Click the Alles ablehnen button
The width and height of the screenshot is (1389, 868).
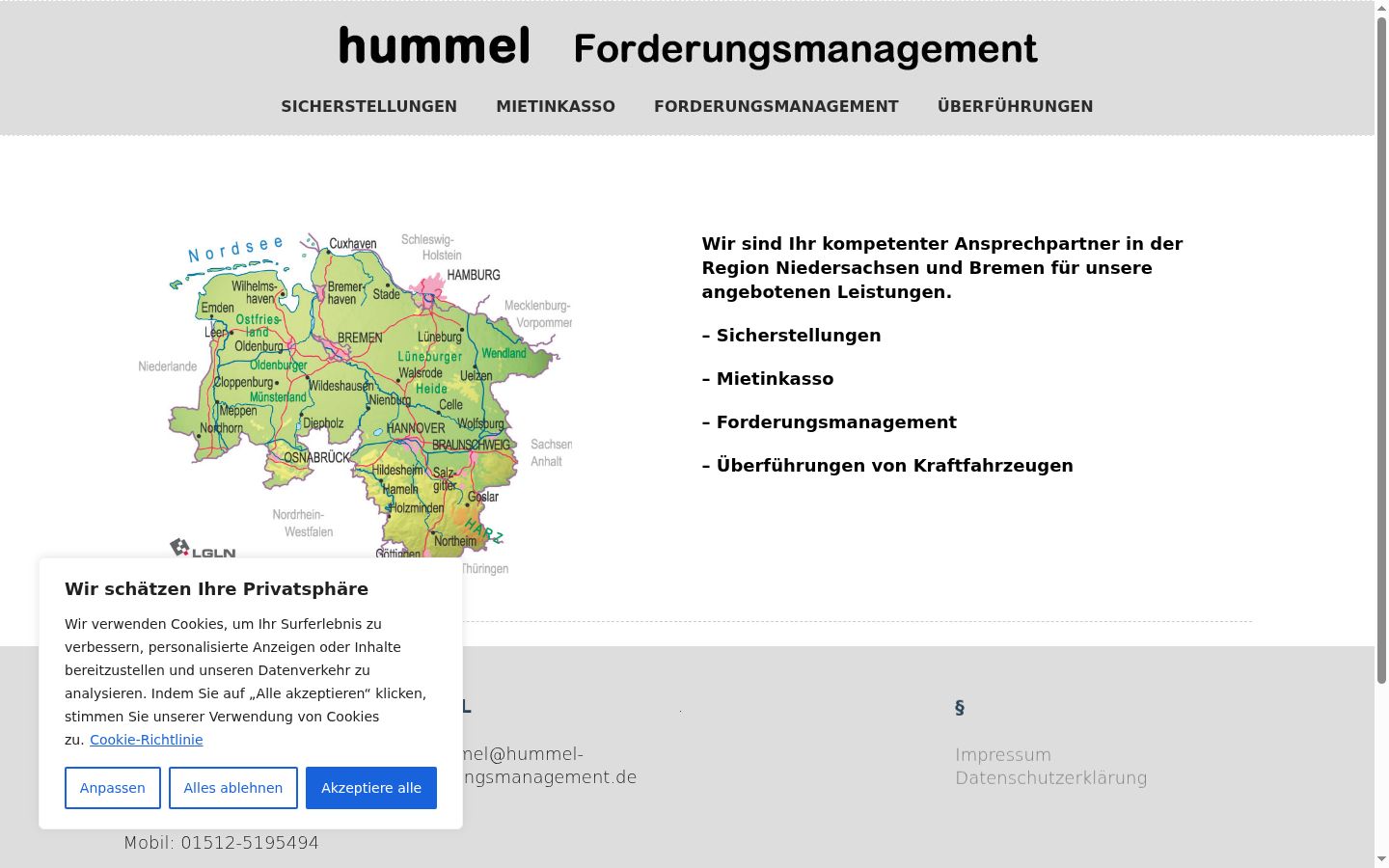(233, 788)
